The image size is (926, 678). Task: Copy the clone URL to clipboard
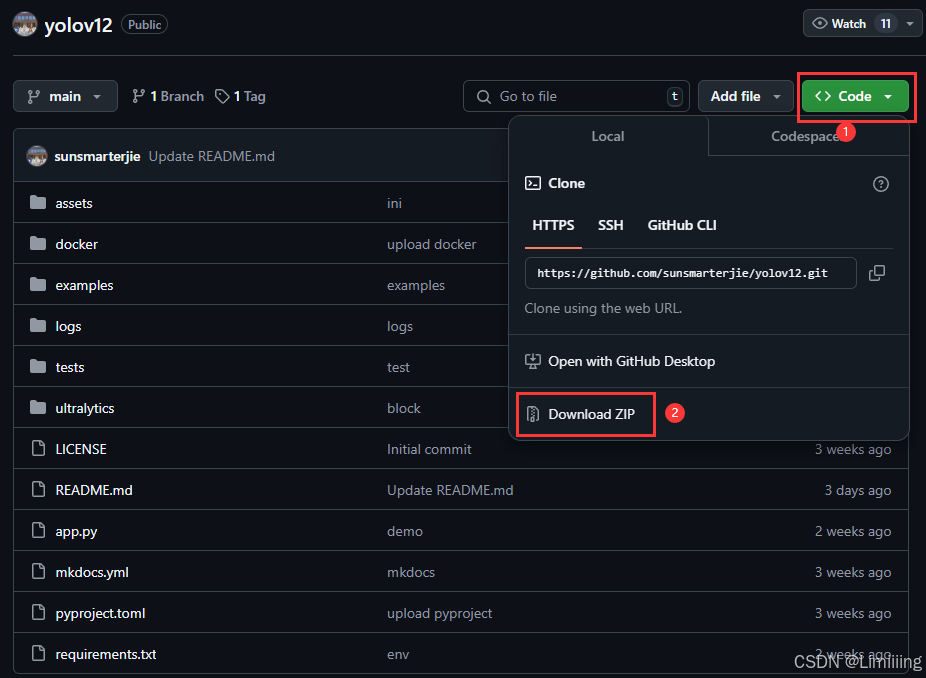pyautogui.click(x=877, y=273)
